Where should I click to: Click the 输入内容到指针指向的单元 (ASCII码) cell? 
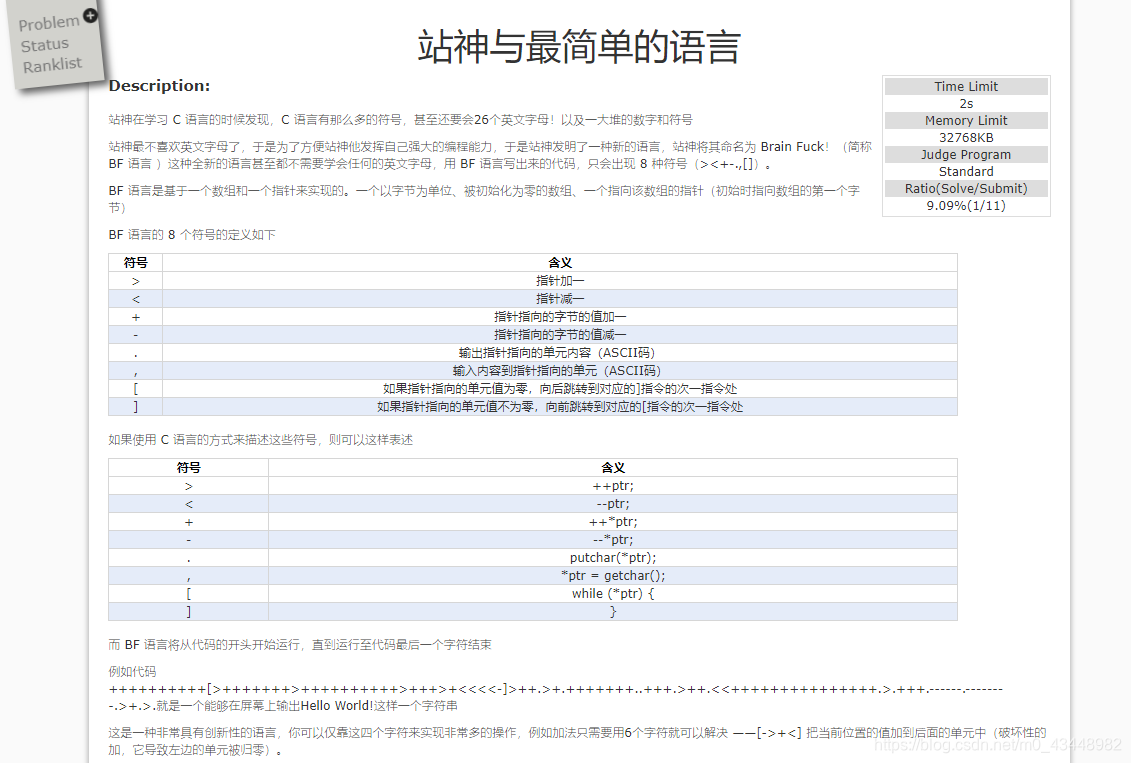pyautogui.click(x=560, y=371)
